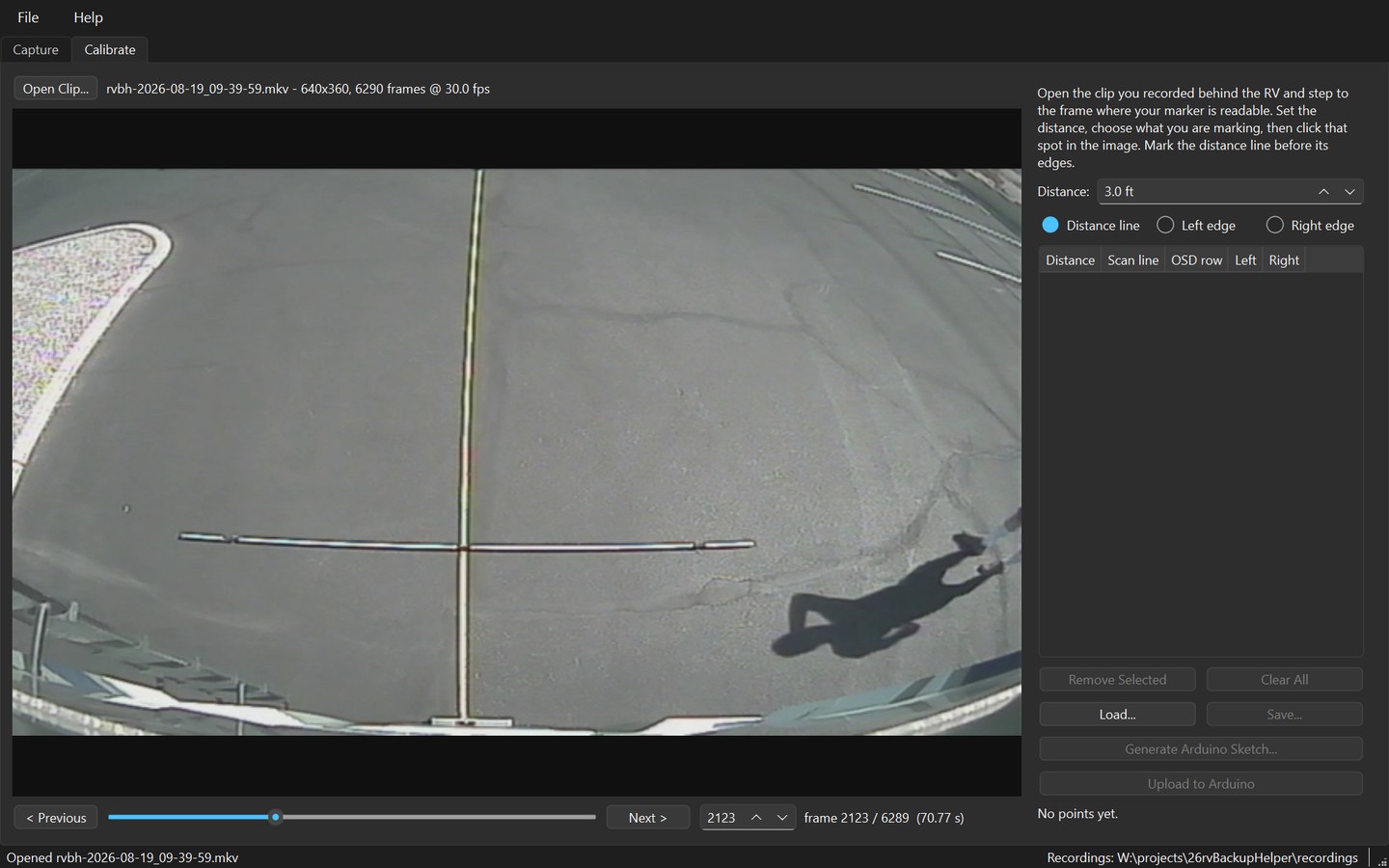Click the 'No points yet.' status text
1389x868 pixels.
[1077, 814]
